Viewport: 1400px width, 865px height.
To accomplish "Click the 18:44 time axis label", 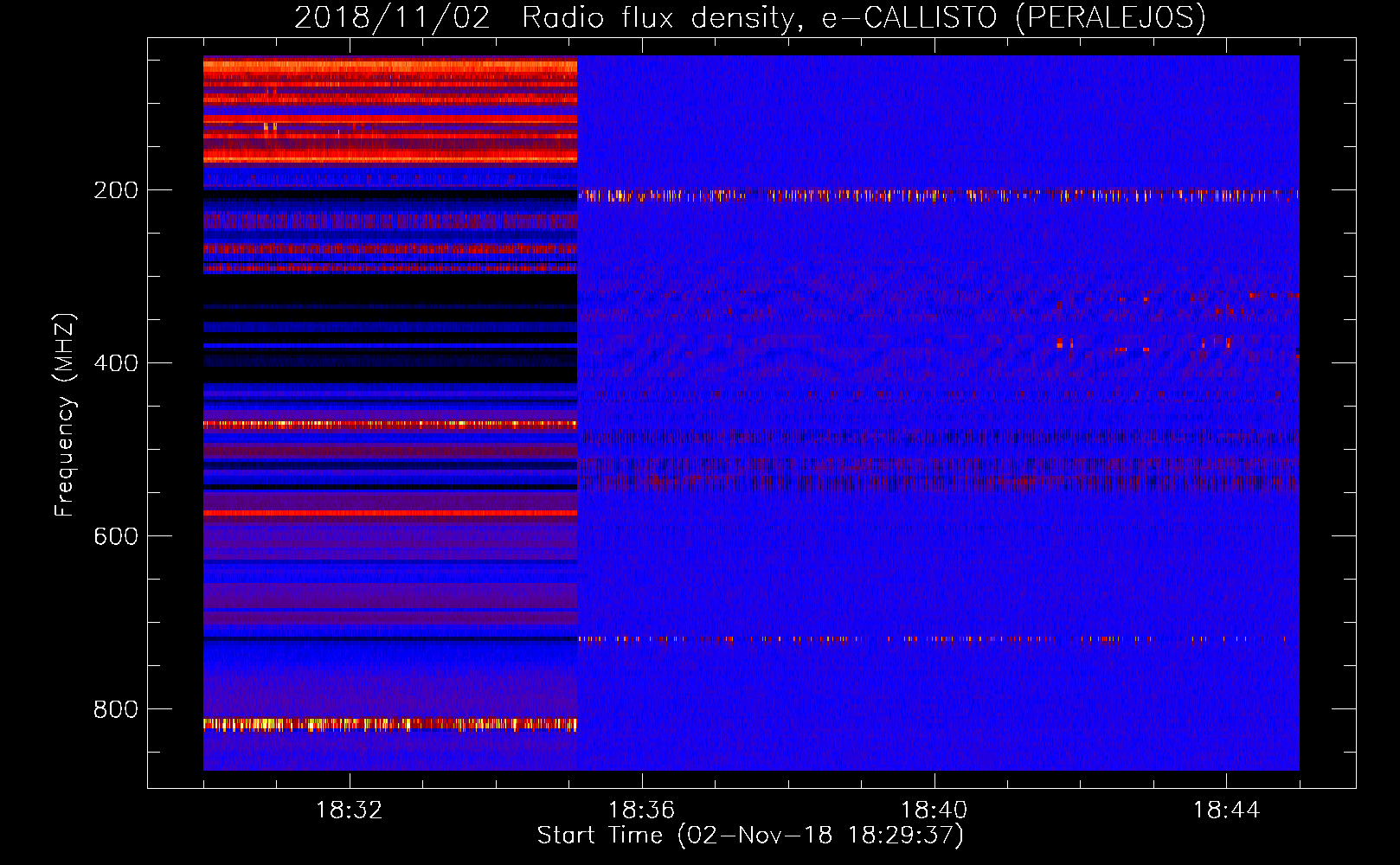I will coord(1226,811).
